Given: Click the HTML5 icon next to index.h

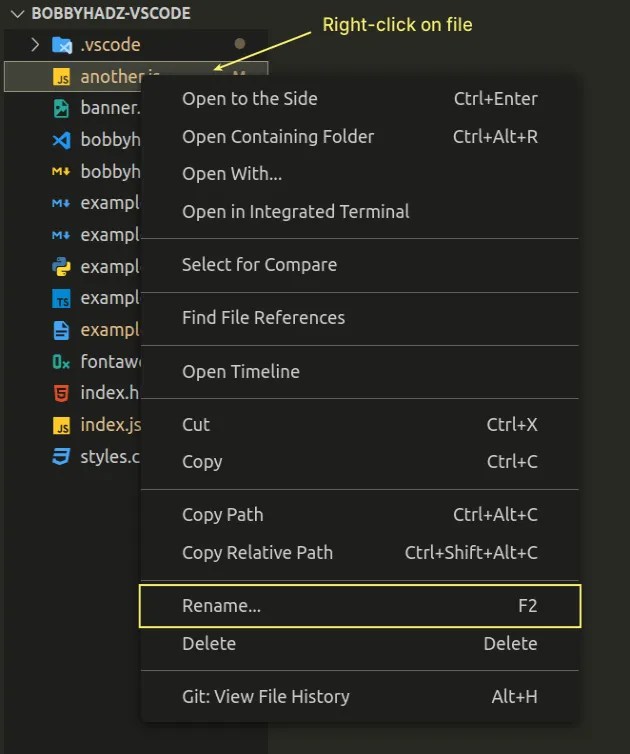Looking at the screenshot, I should tap(61, 393).
